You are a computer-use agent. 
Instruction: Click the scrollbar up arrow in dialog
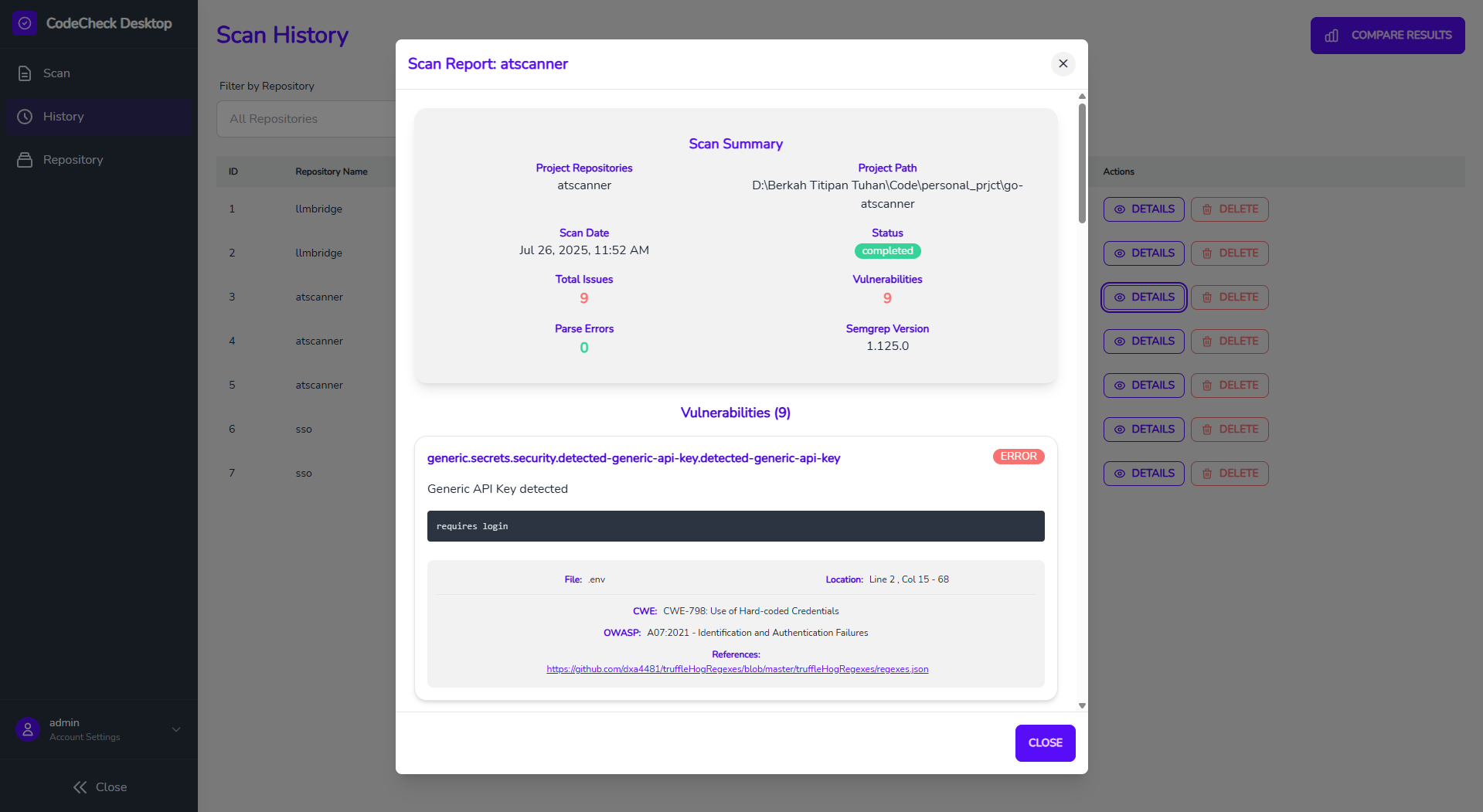click(x=1082, y=97)
